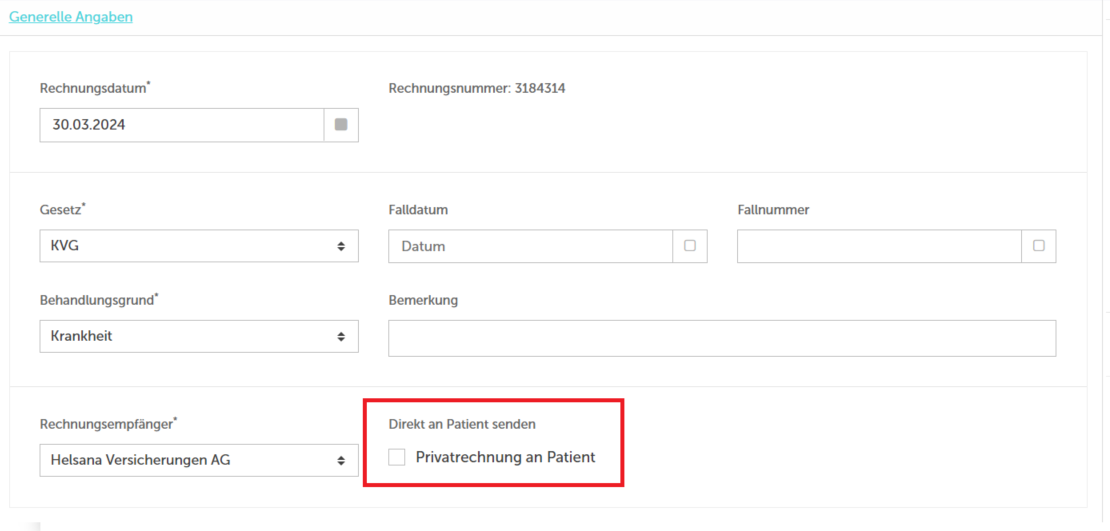Focus the Fallnummer text field
Screen dimensions: 1110x531
(x=879, y=246)
